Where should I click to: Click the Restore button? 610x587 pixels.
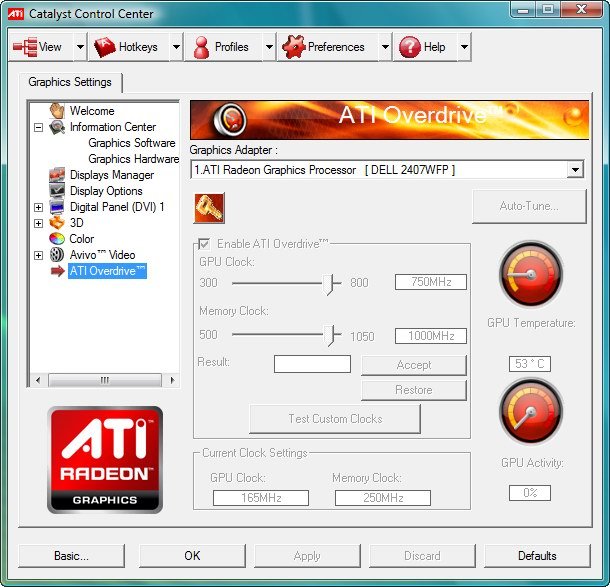click(x=414, y=390)
